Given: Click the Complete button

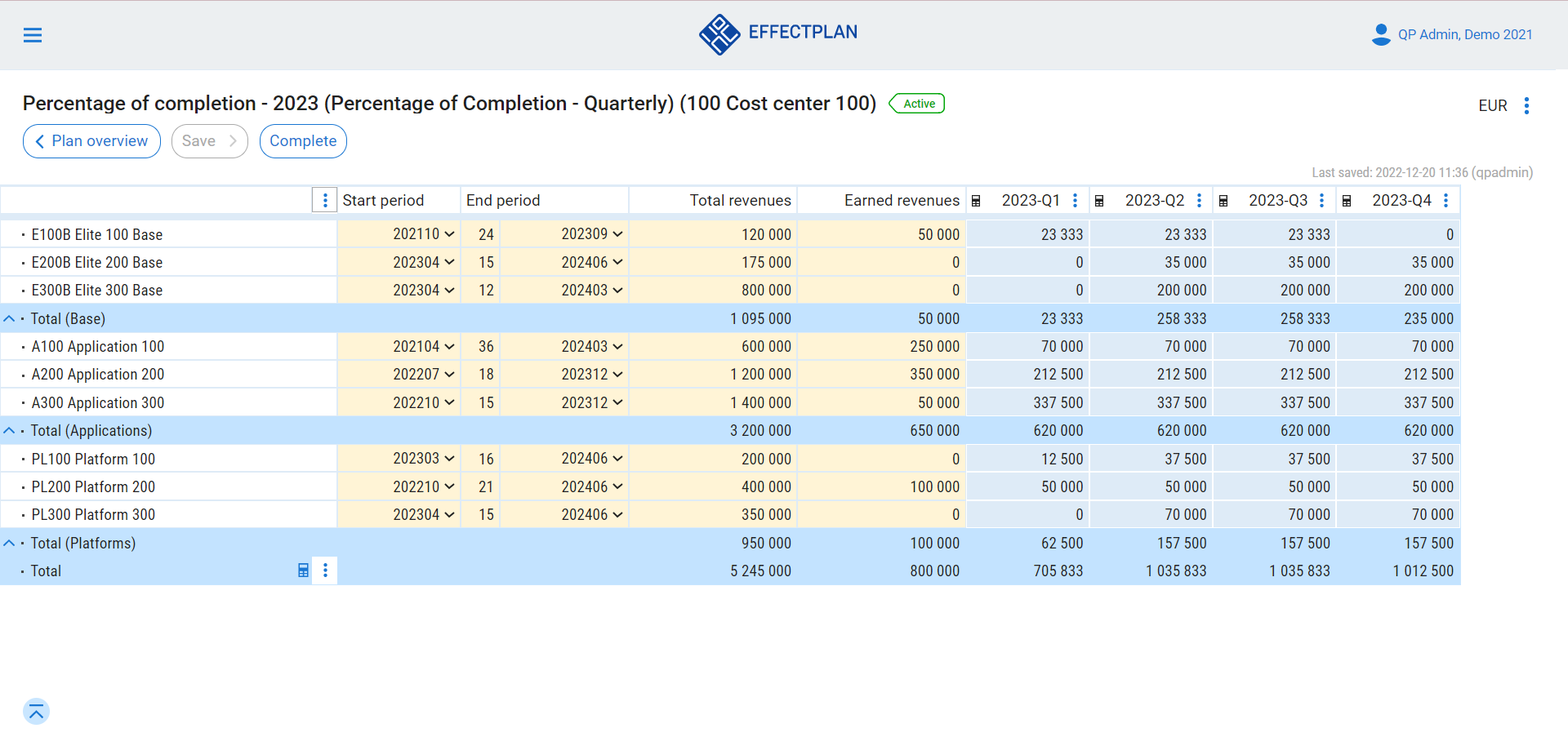Looking at the screenshot, I should pyautogui.click(x=303, y=141).
